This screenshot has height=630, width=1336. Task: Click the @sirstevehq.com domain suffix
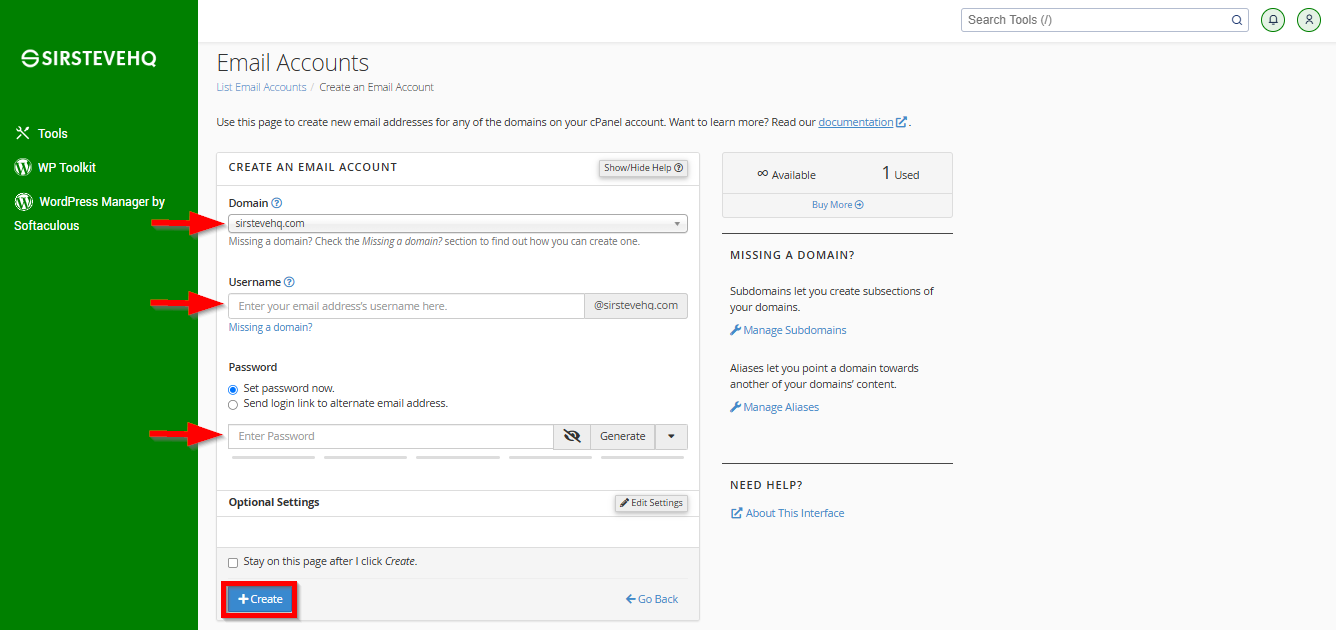pyautogui.click(x=636, y=306)
